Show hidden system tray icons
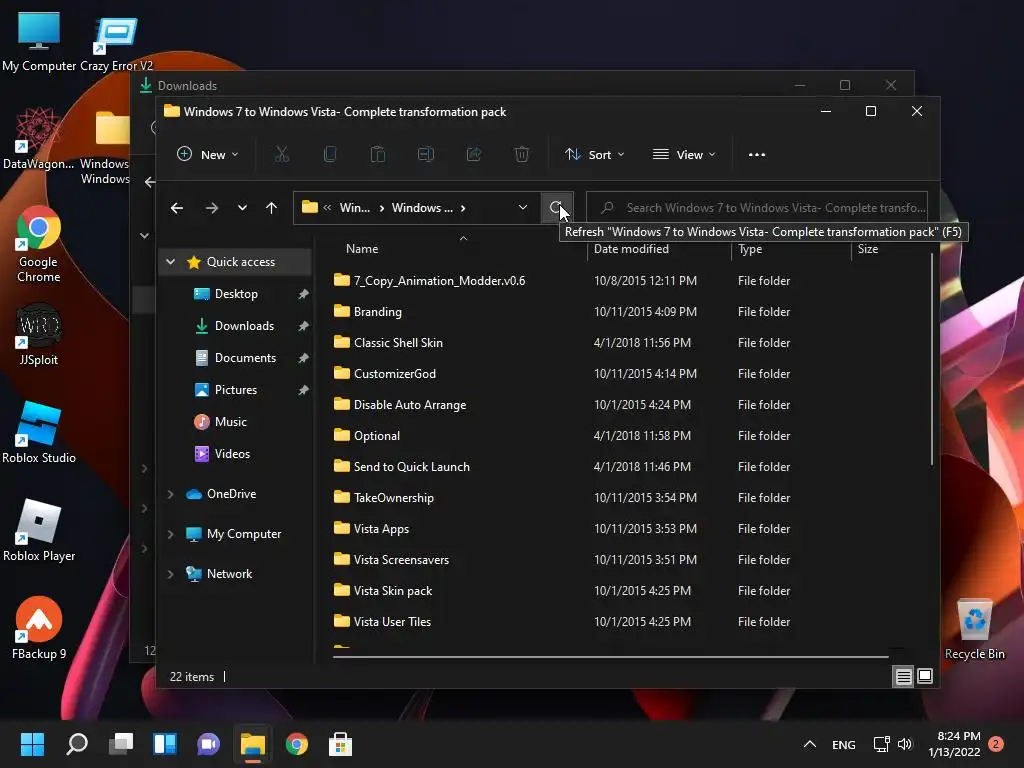1024x768 pixels. coord(810,744)
